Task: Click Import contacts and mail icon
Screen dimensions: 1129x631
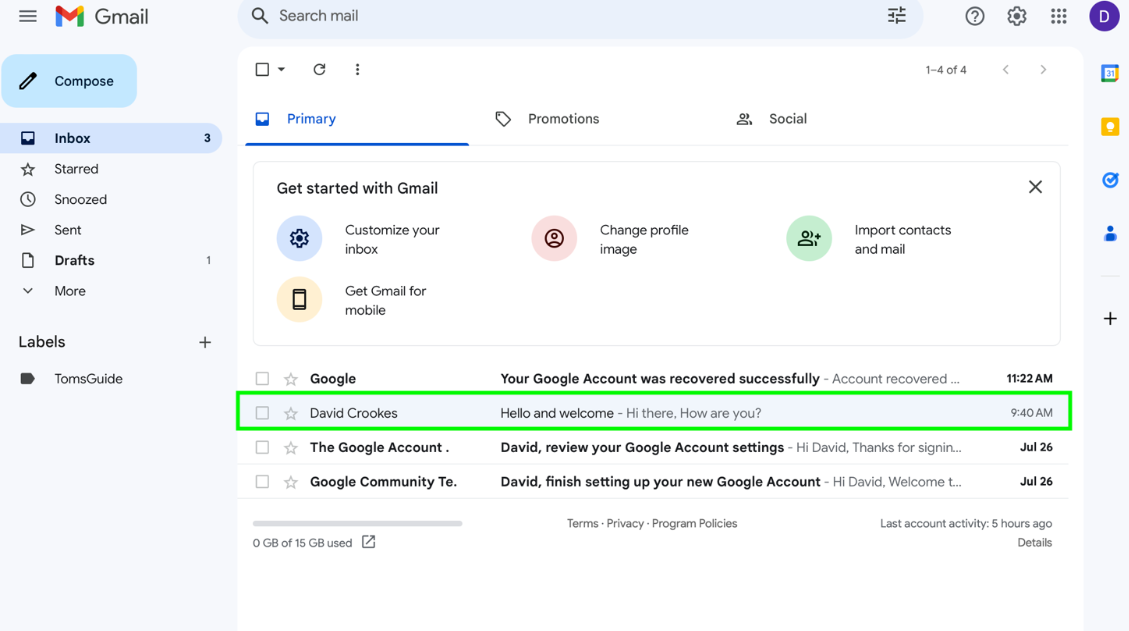Action: click(x=809, y=238)
